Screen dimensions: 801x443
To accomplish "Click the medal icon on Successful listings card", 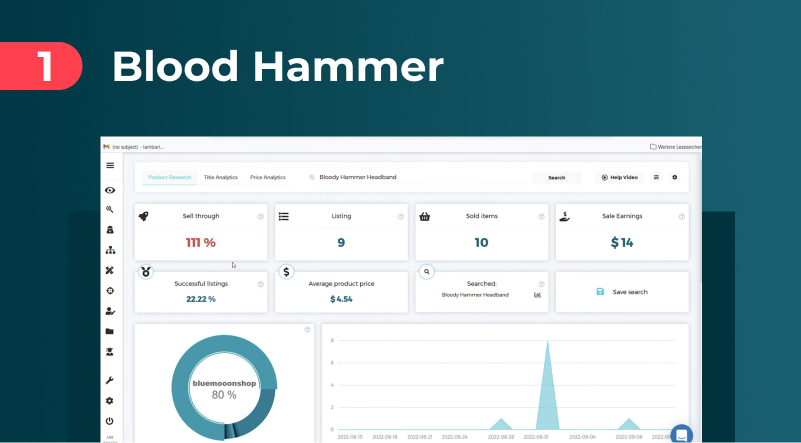I will [x=146, y=272].
